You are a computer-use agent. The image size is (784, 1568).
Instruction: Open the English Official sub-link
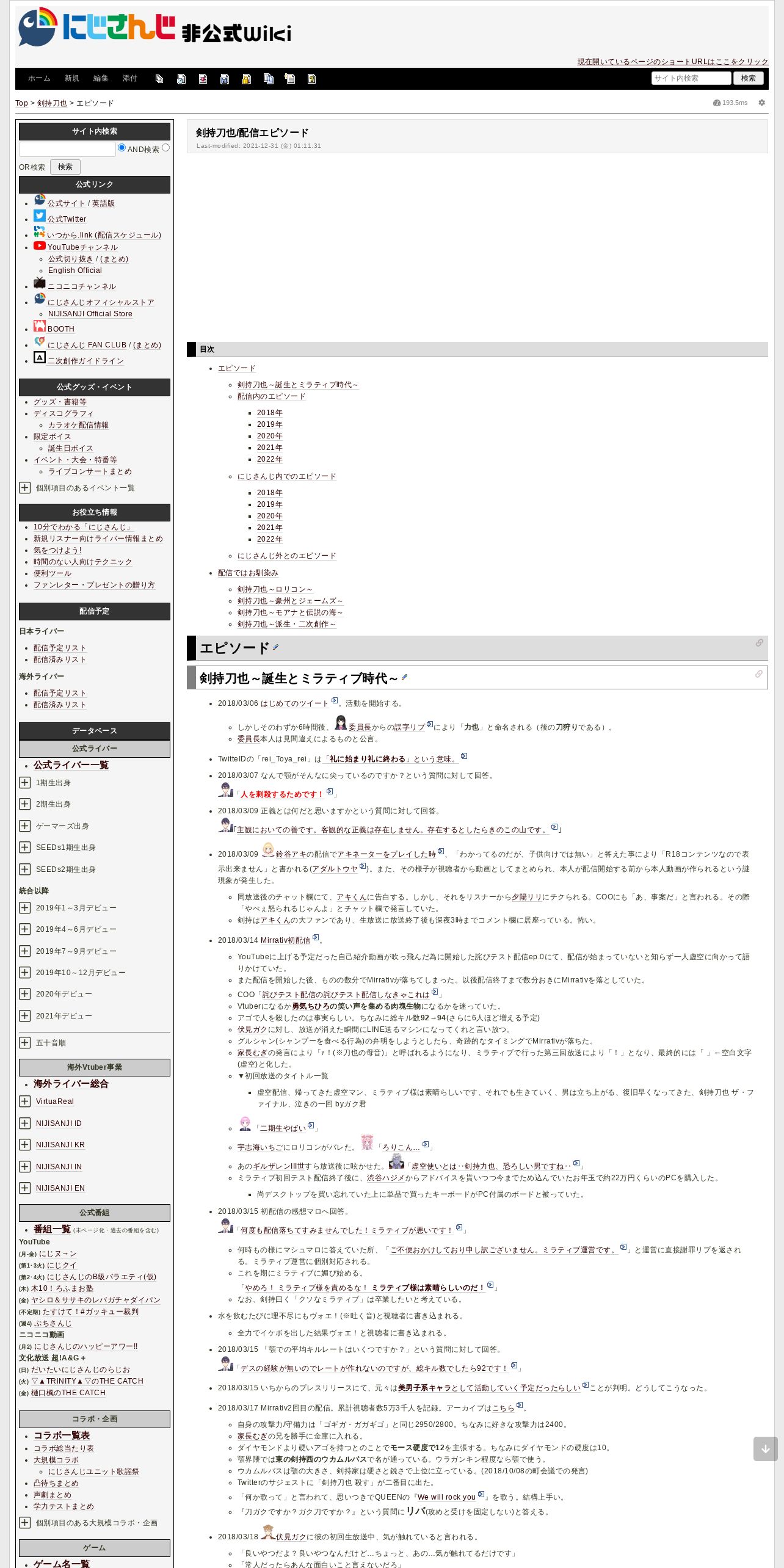(75, 270)
